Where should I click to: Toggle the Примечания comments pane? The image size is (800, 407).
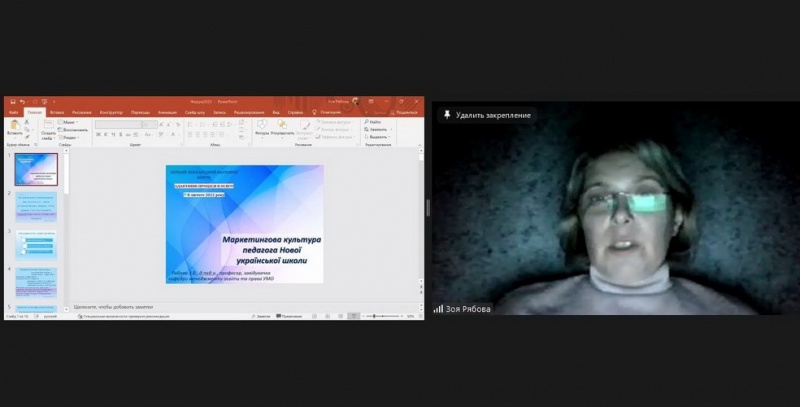(x=291, y=316)
